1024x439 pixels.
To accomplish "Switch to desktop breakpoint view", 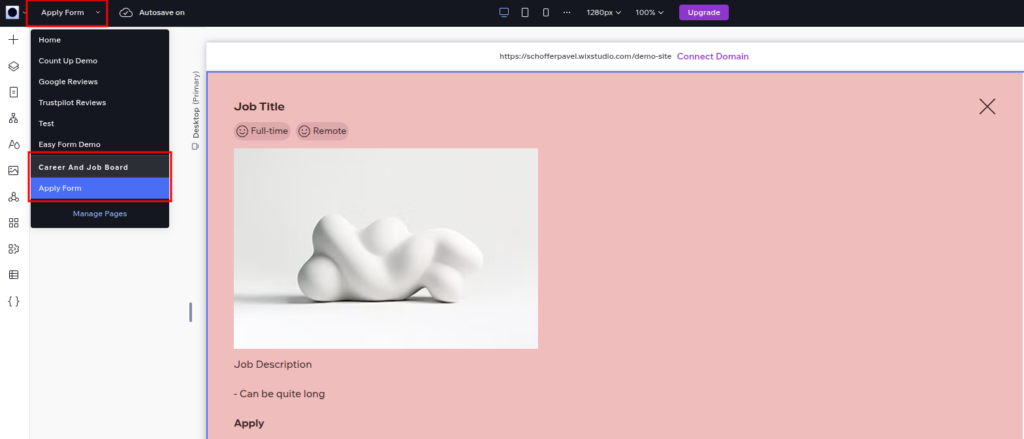I will 504,12.
